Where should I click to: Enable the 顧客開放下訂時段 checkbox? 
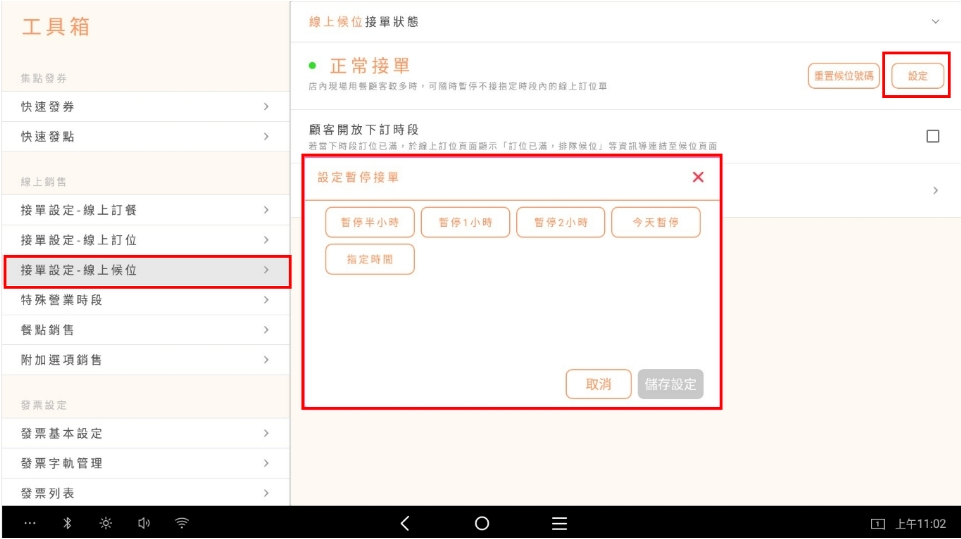click(932, 136)
